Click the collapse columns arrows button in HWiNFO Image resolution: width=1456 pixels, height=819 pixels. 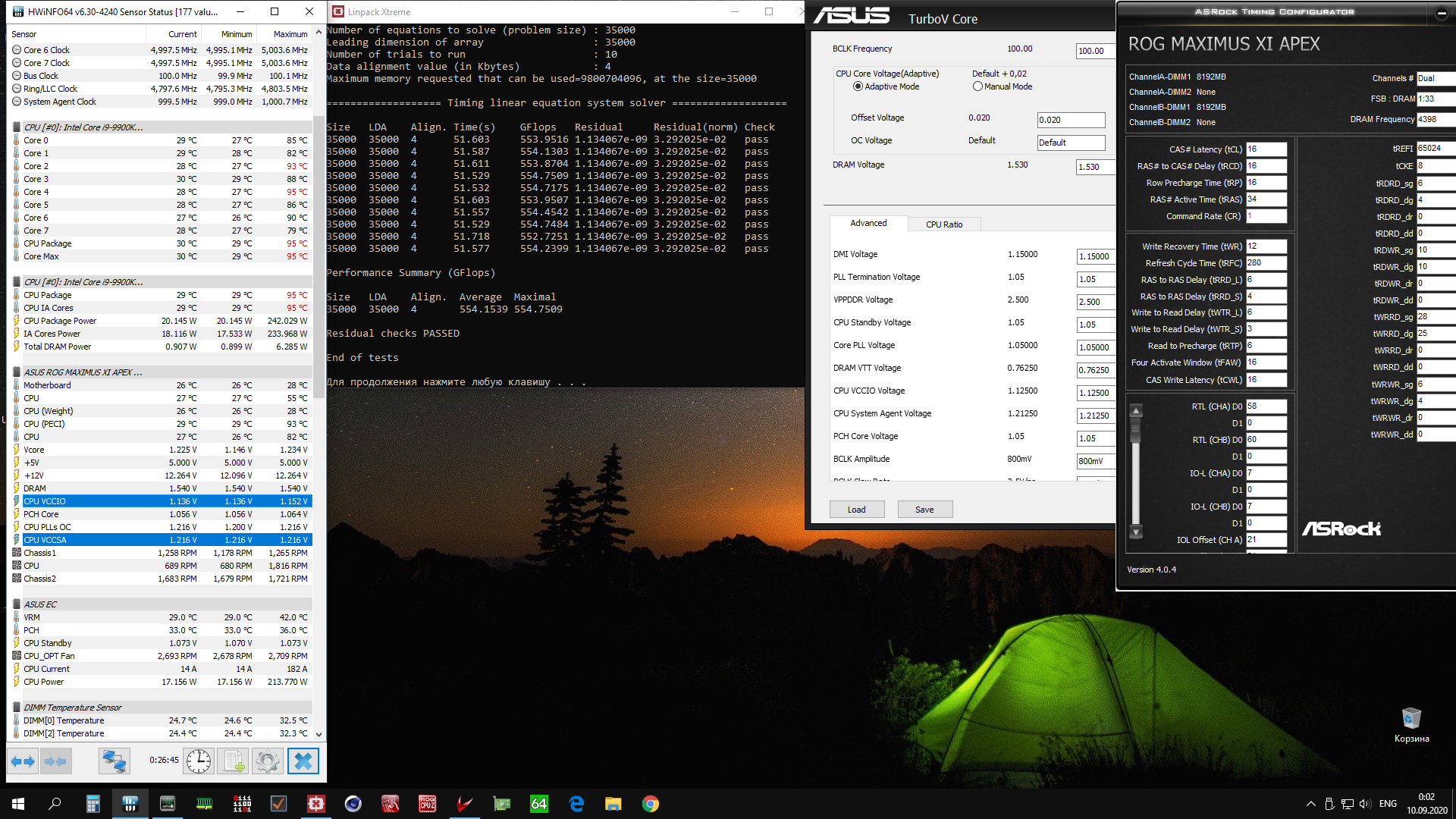55,761
